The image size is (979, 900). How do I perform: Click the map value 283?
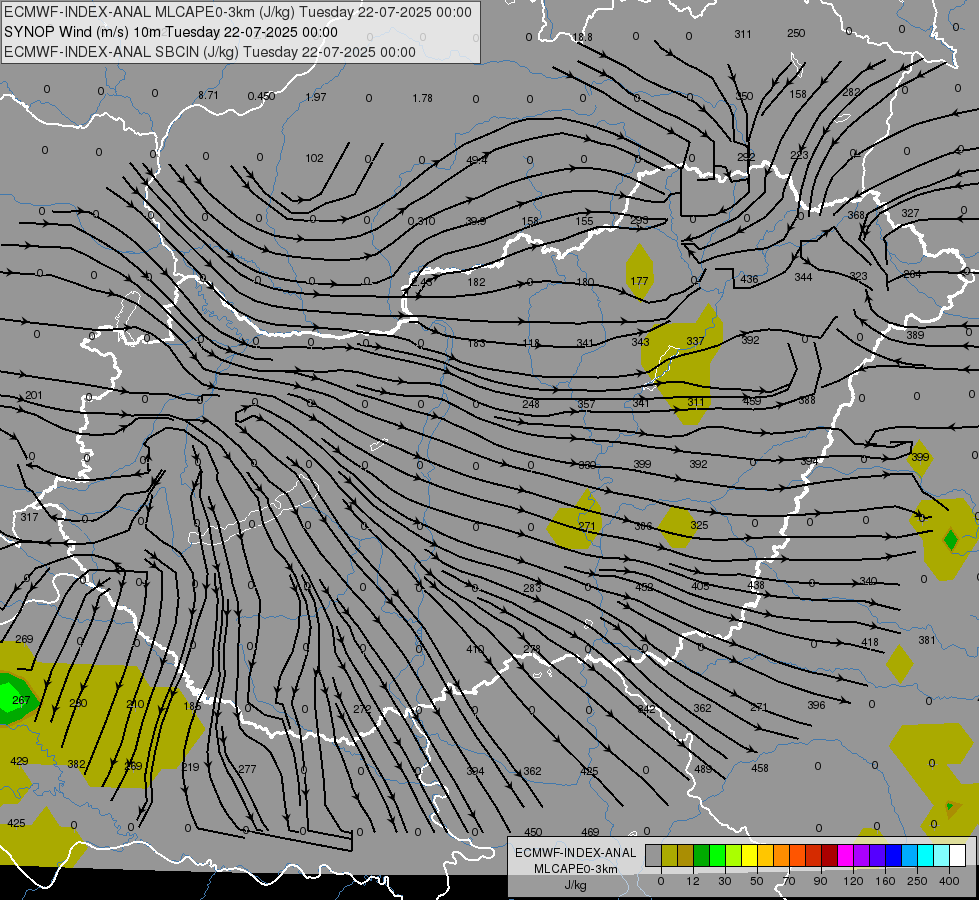coord(532,588)
